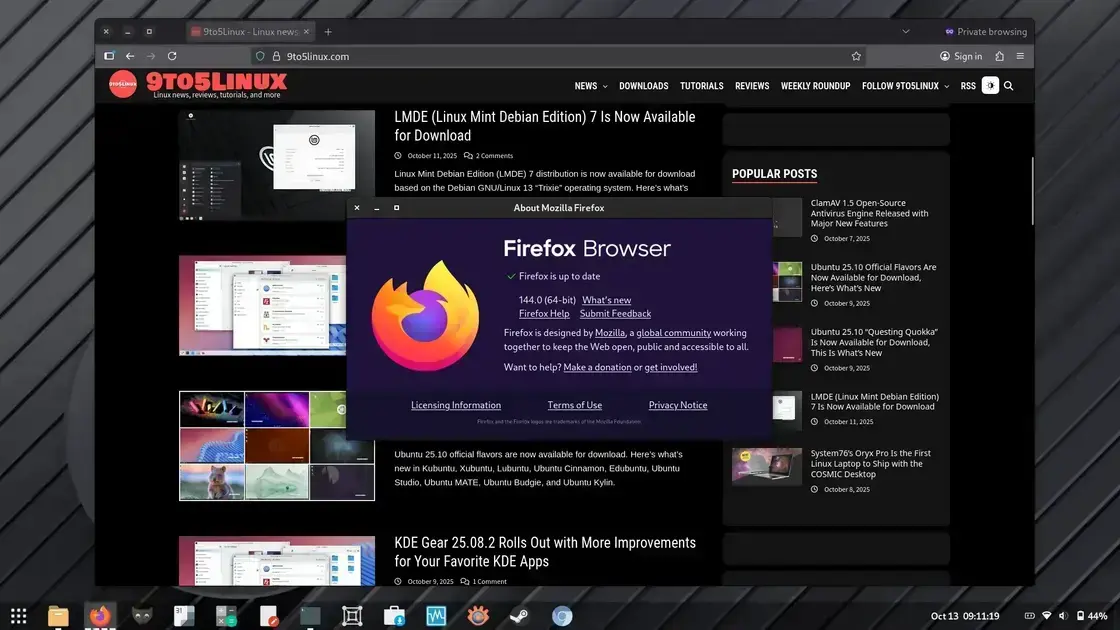The height and width of the screenshot is (630, 1120).
Task: Open the Firefox extensions icon
Action: click(x=999, y=56)
